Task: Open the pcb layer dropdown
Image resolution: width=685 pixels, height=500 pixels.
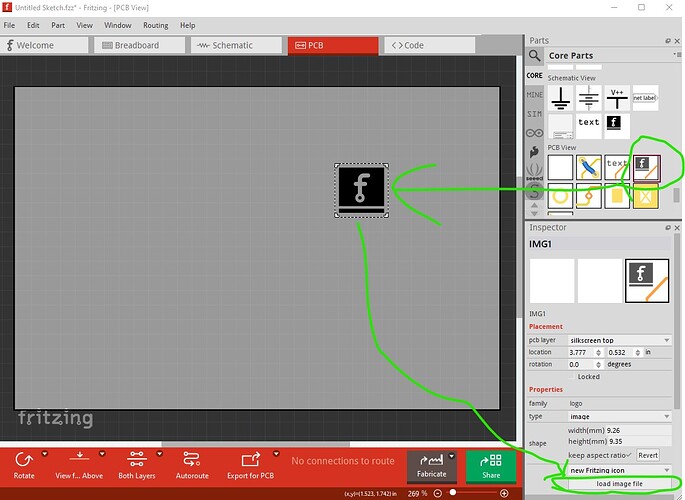Action: (x=620, y=340)
